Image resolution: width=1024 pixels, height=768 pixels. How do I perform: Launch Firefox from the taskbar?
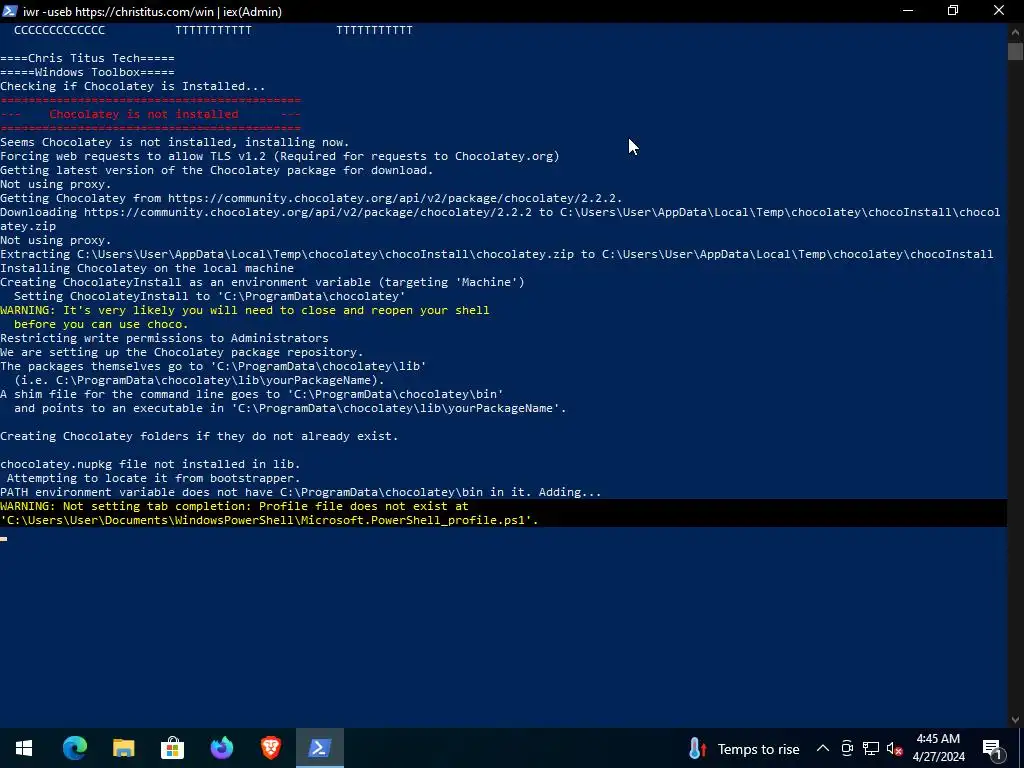tap(221, 748)
